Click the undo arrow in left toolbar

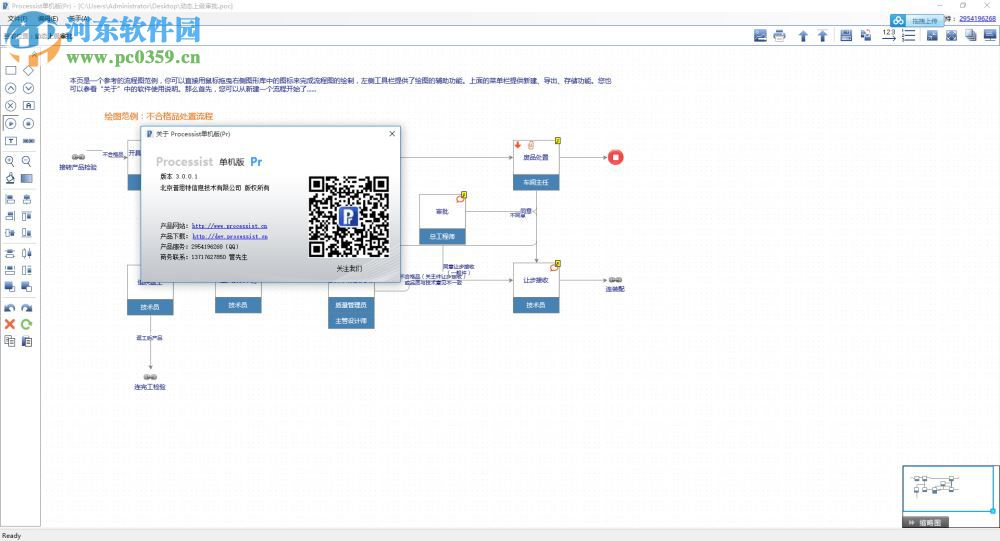pyautogui.click(x=10, y=308)
